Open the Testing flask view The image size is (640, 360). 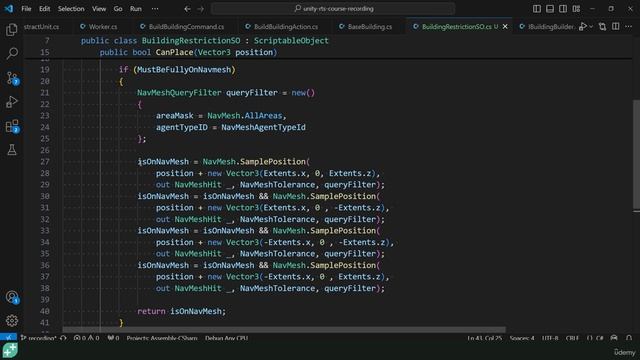click(x=12, y=150)
